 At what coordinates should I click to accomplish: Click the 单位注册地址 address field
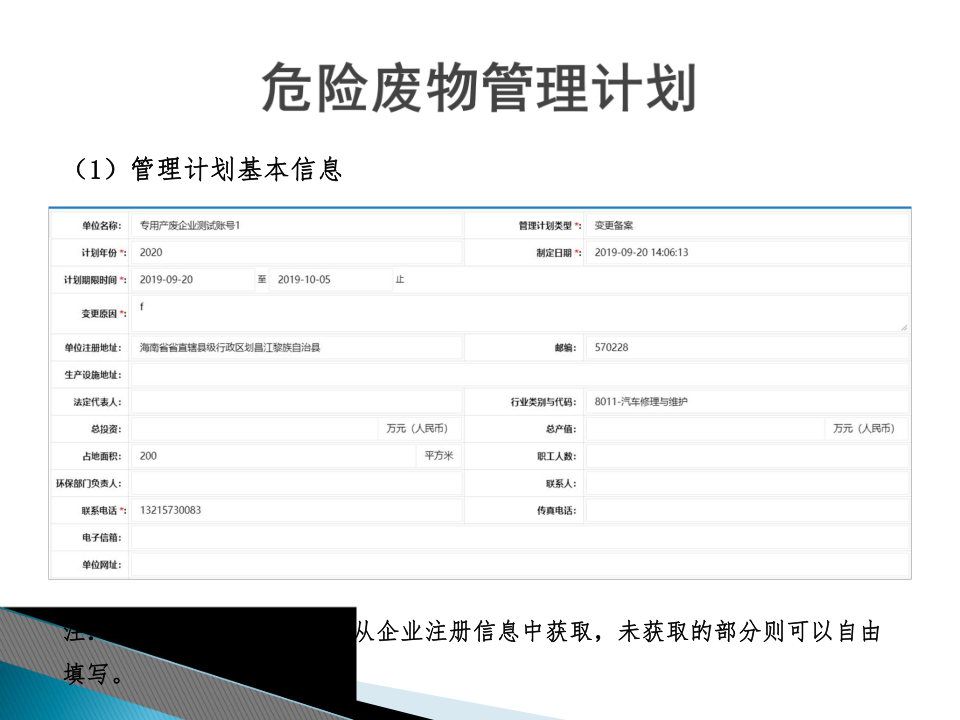pyautogui.click(x=296, y=347)
